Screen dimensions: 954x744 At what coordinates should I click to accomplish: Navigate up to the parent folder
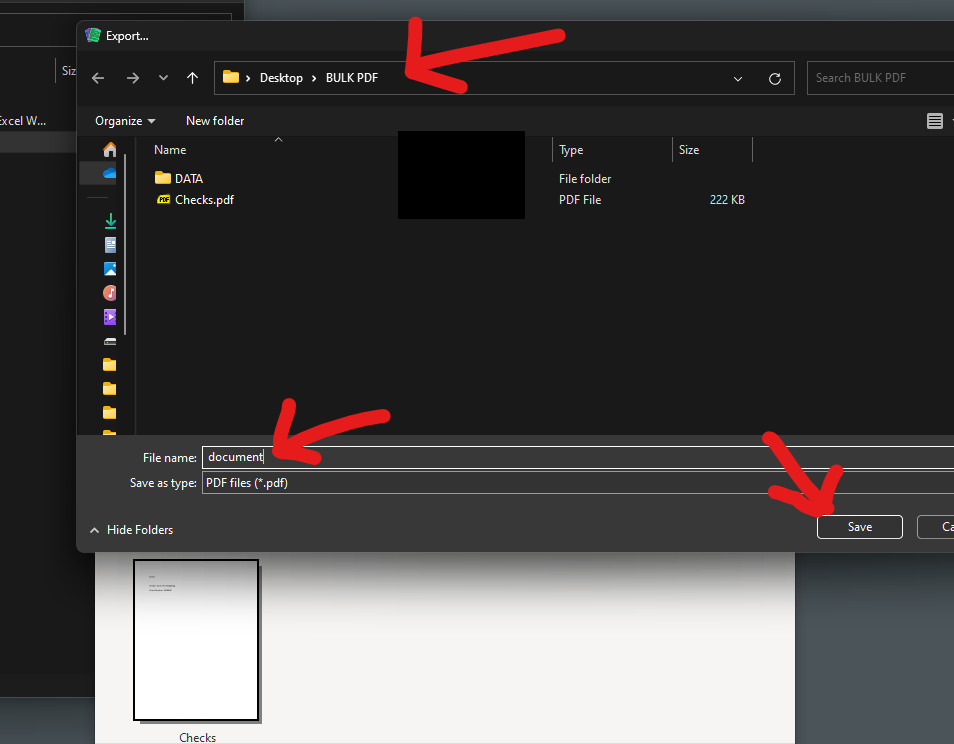pyautogui.click(x=192, y=77)
